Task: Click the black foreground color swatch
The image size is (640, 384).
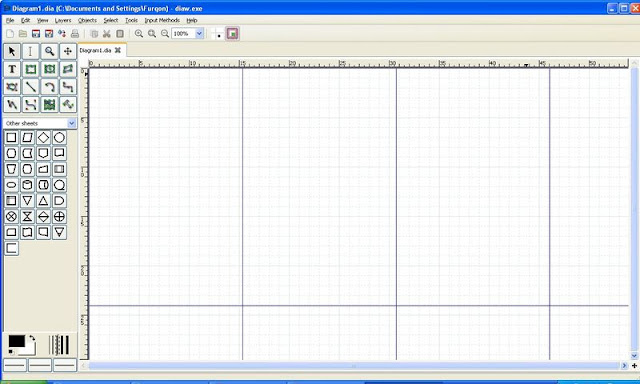Action: (x=16, y=341)
